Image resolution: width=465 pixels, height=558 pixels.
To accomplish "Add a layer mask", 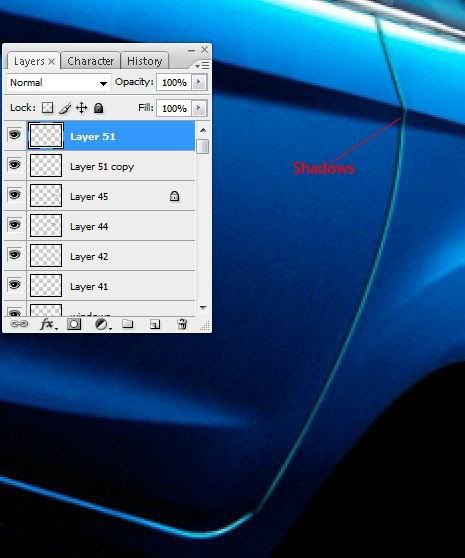I will pyautogui.click(x=74, y=324).
